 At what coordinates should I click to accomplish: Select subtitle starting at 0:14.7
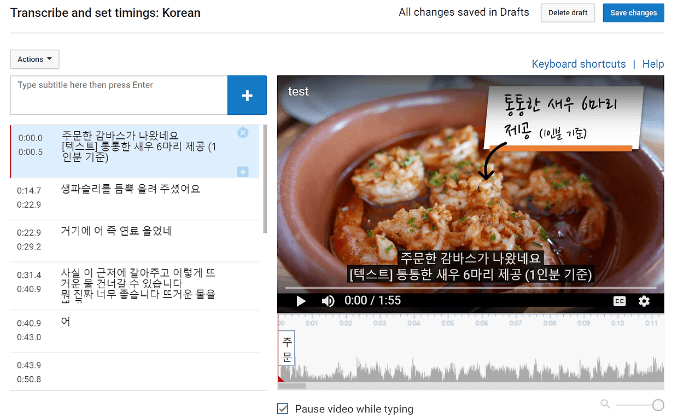pyautogui.click(x=134, y=198)
